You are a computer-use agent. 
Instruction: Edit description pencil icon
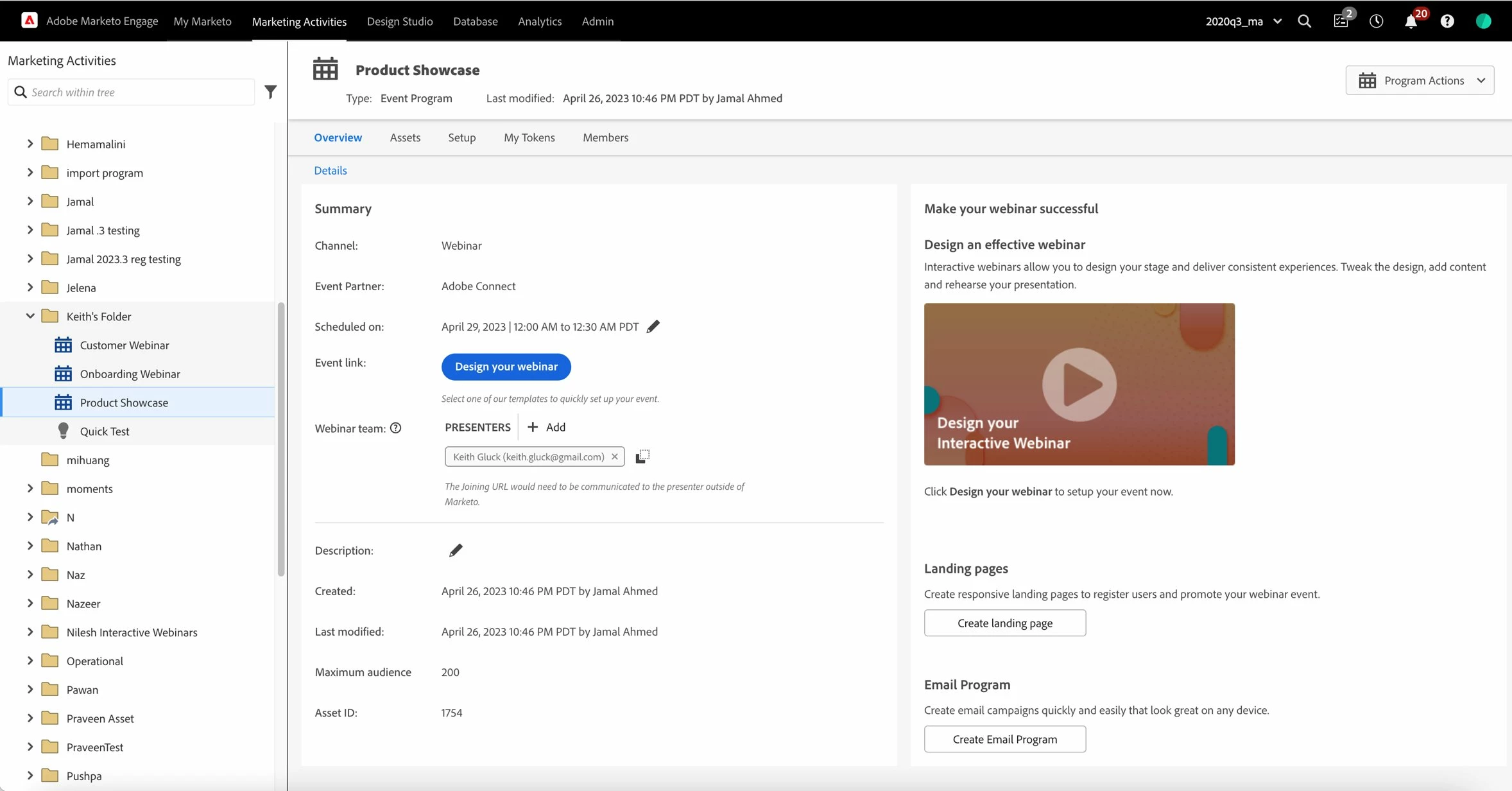(456, 550)
